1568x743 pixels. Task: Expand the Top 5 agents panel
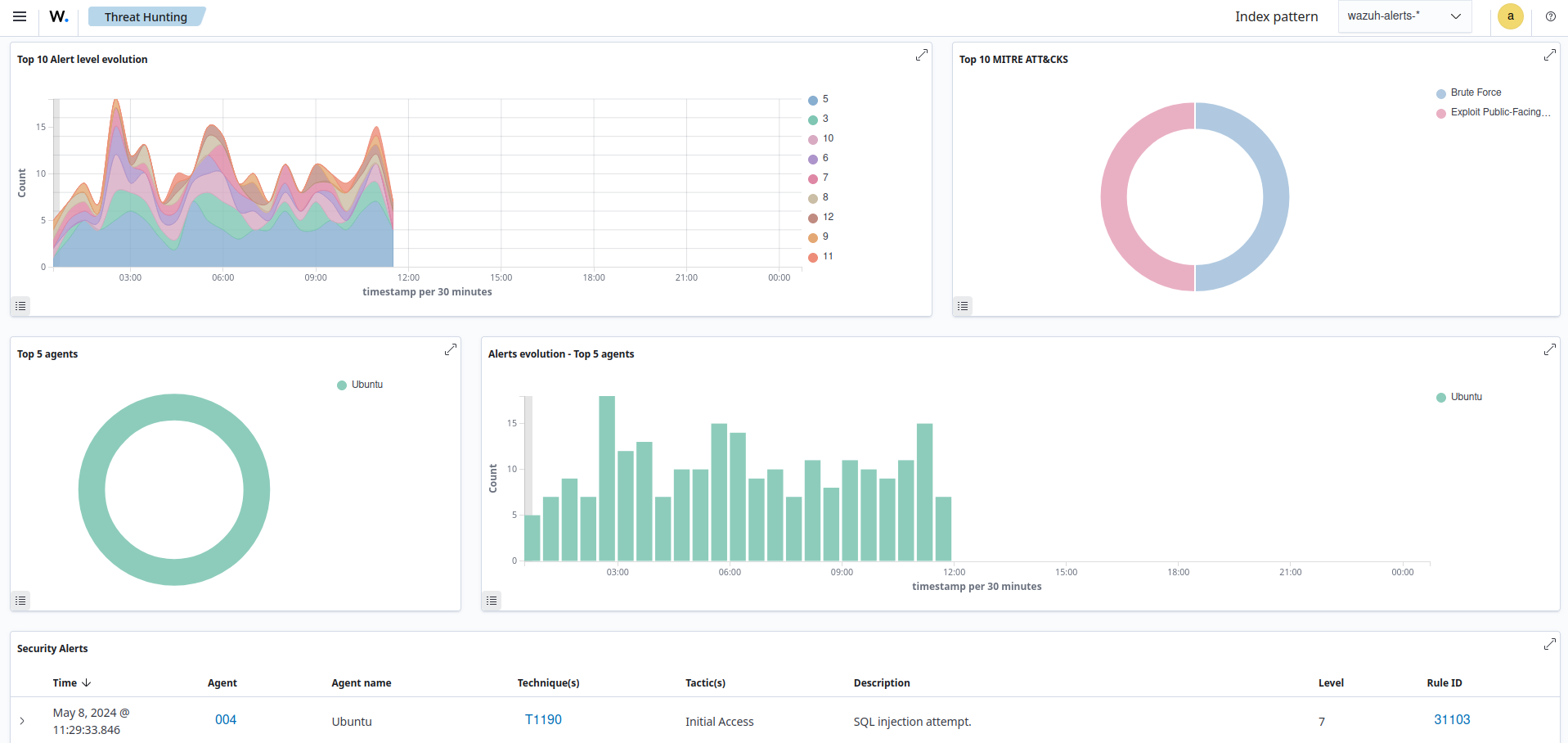click(x=450, y=349)
